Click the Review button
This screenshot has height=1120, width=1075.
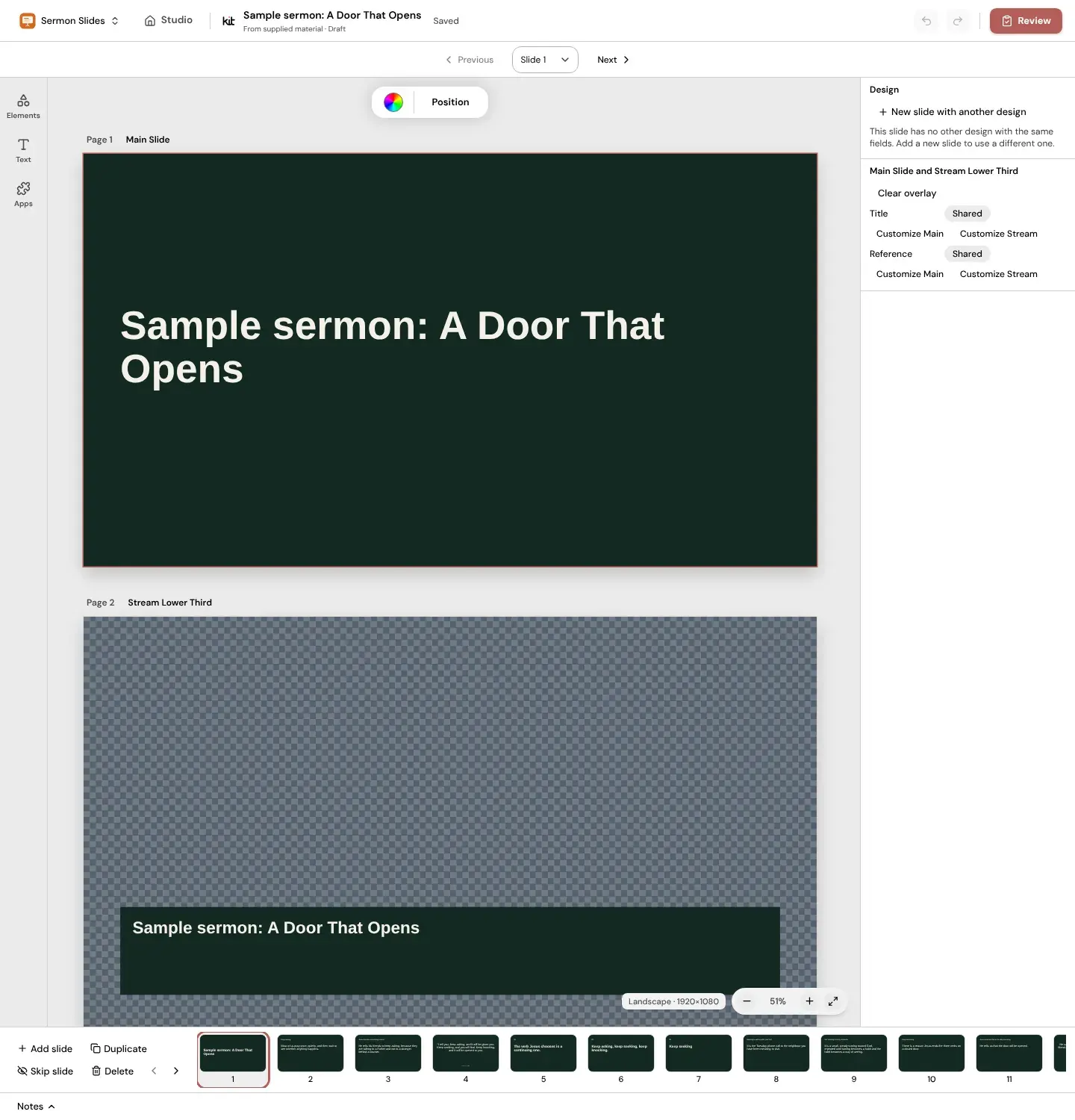pos(1026,21)
